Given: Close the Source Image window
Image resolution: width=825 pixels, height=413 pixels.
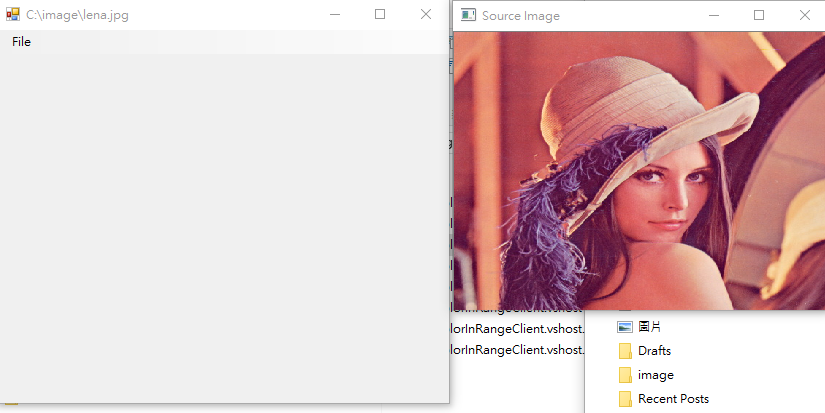Looking at the screenshot, I should coord(804,15).
